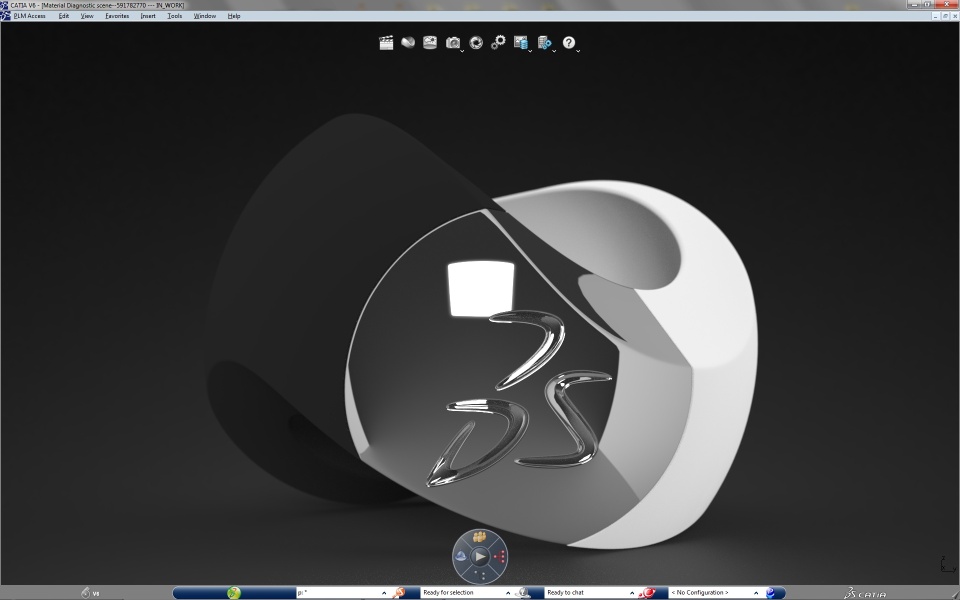Click the red chat icon in status bar
This screenshot has width=960, height=600.
[647, 593]
